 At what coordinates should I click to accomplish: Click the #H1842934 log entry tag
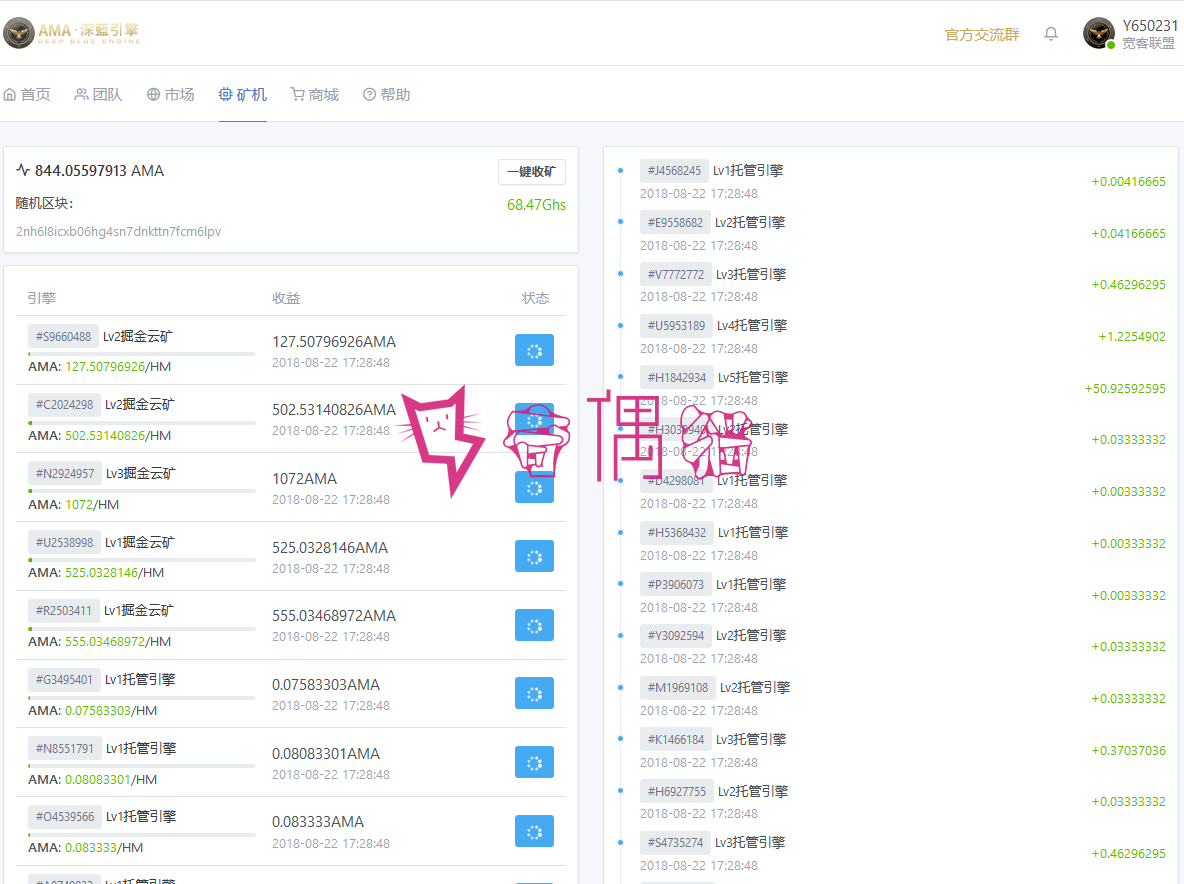(x=677, y=377)
